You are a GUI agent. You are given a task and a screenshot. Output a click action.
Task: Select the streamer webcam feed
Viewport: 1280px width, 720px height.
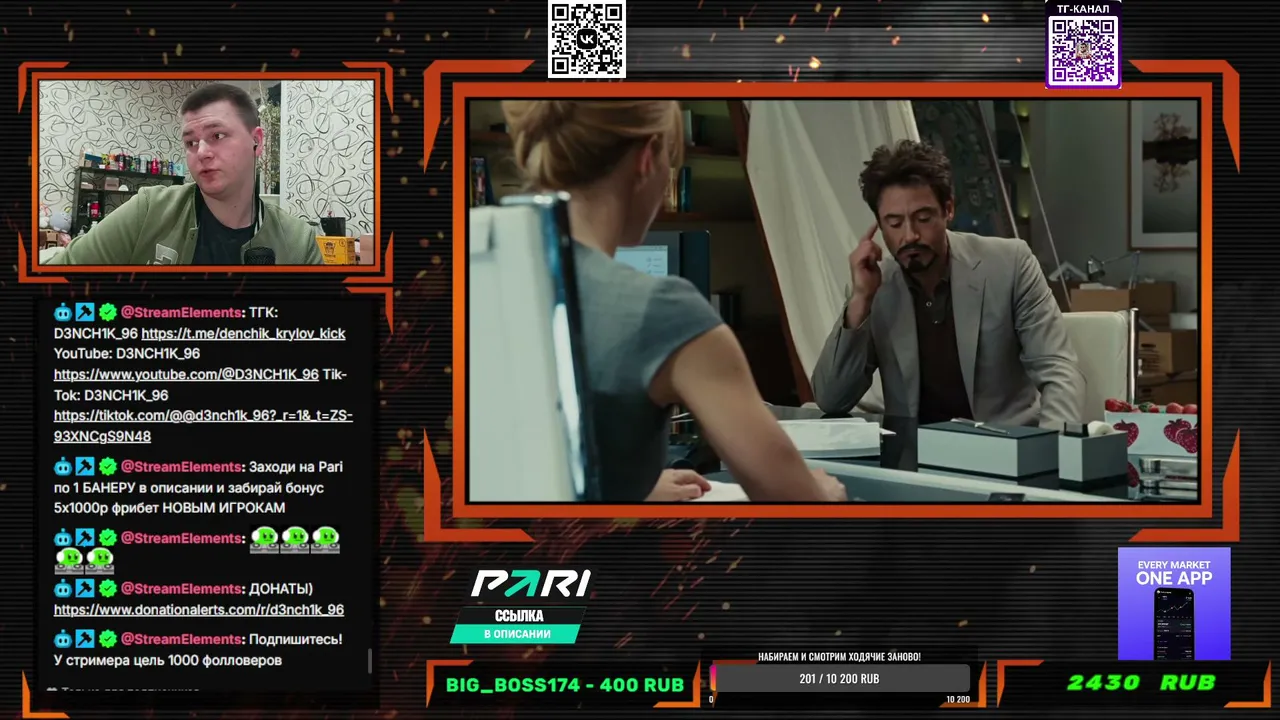pos(206,172)
